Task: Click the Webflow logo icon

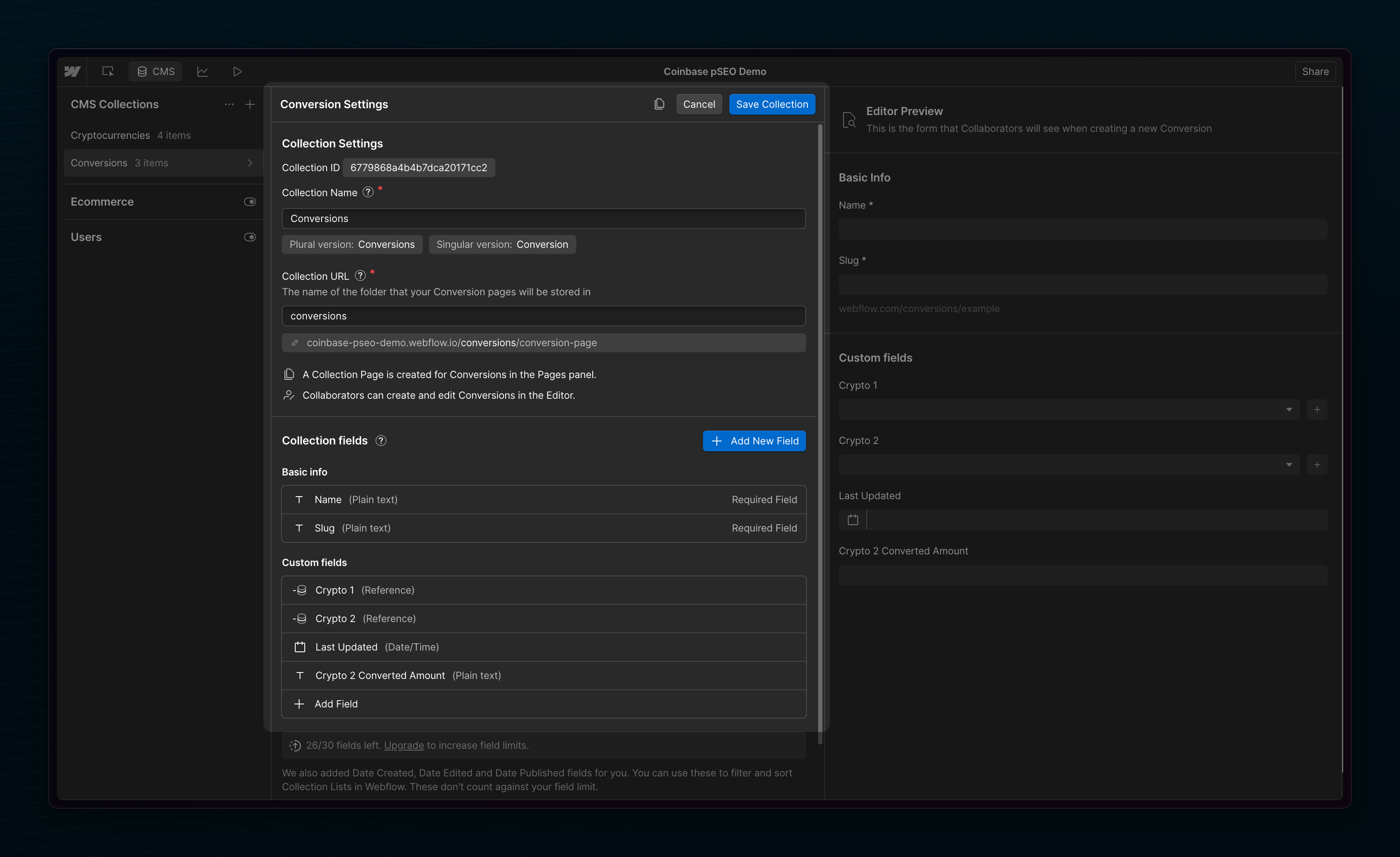Action: (x=72, y=71)
